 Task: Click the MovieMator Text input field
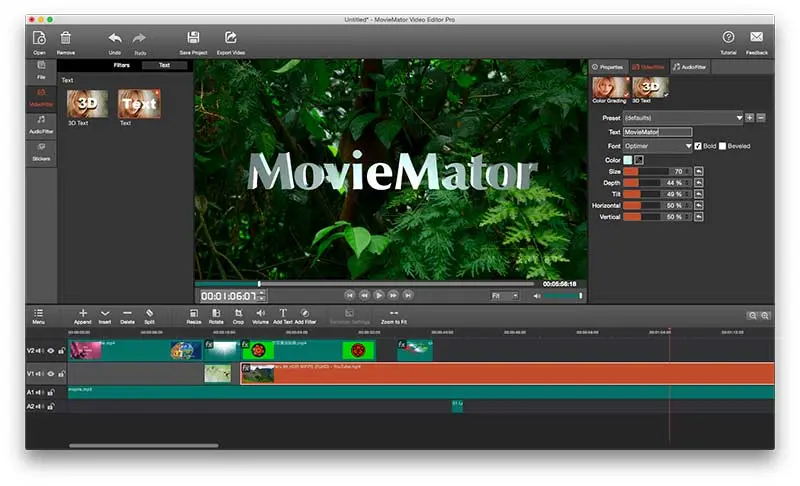click(658, 132)
